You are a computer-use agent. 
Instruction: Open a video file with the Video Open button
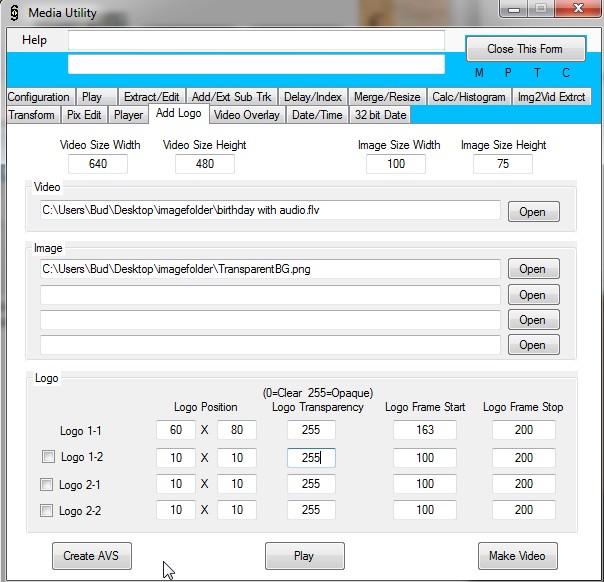pos(534,211)
